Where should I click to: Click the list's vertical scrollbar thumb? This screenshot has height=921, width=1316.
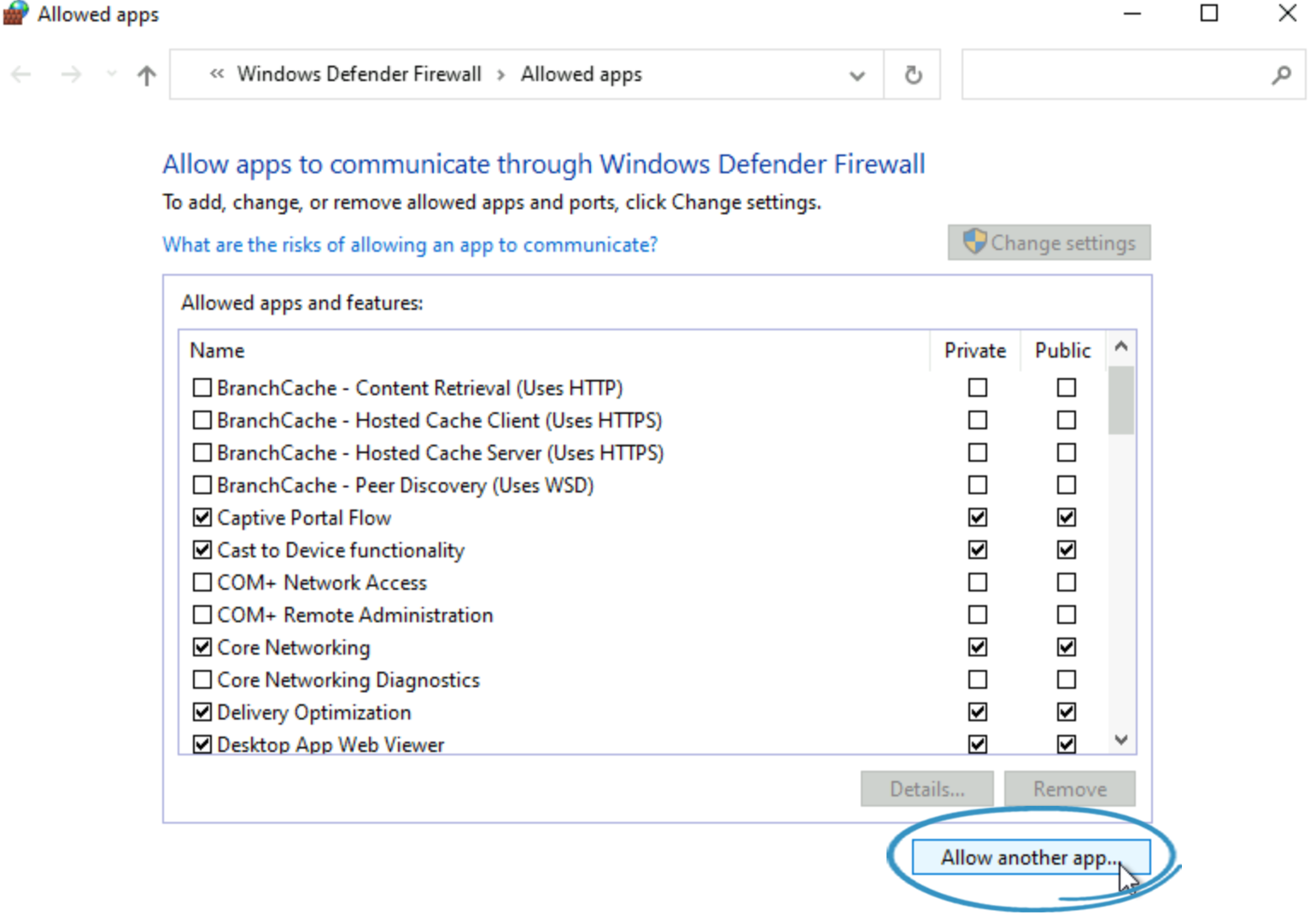[x=1121, y=400]
